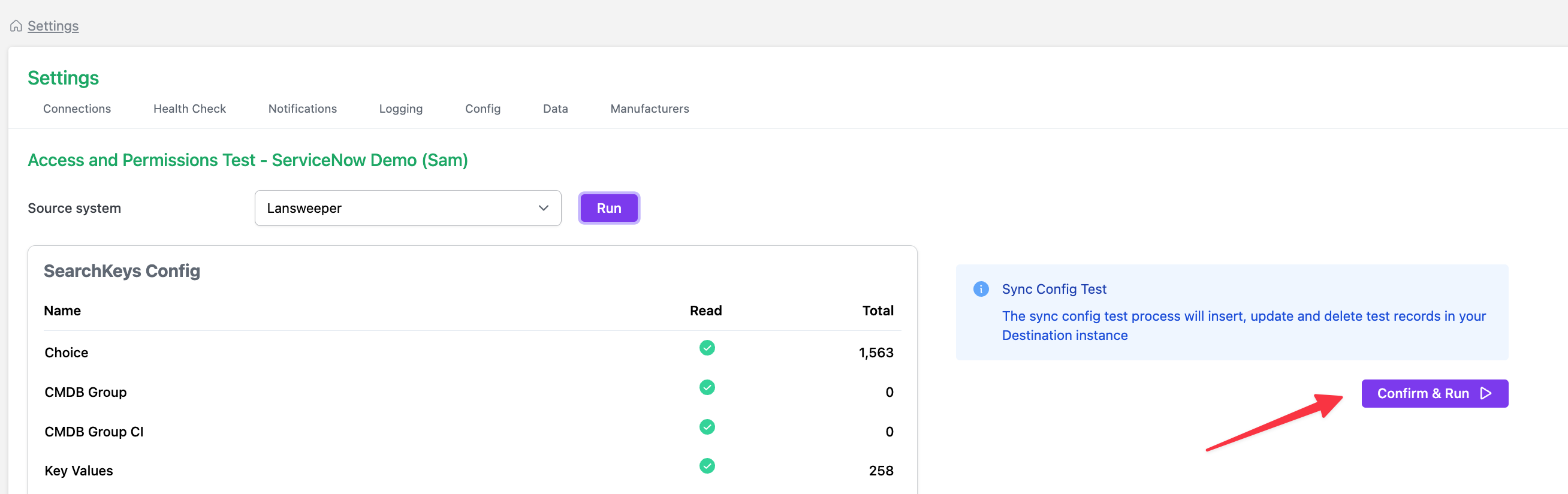Click the Choice row name

point(67,353)
